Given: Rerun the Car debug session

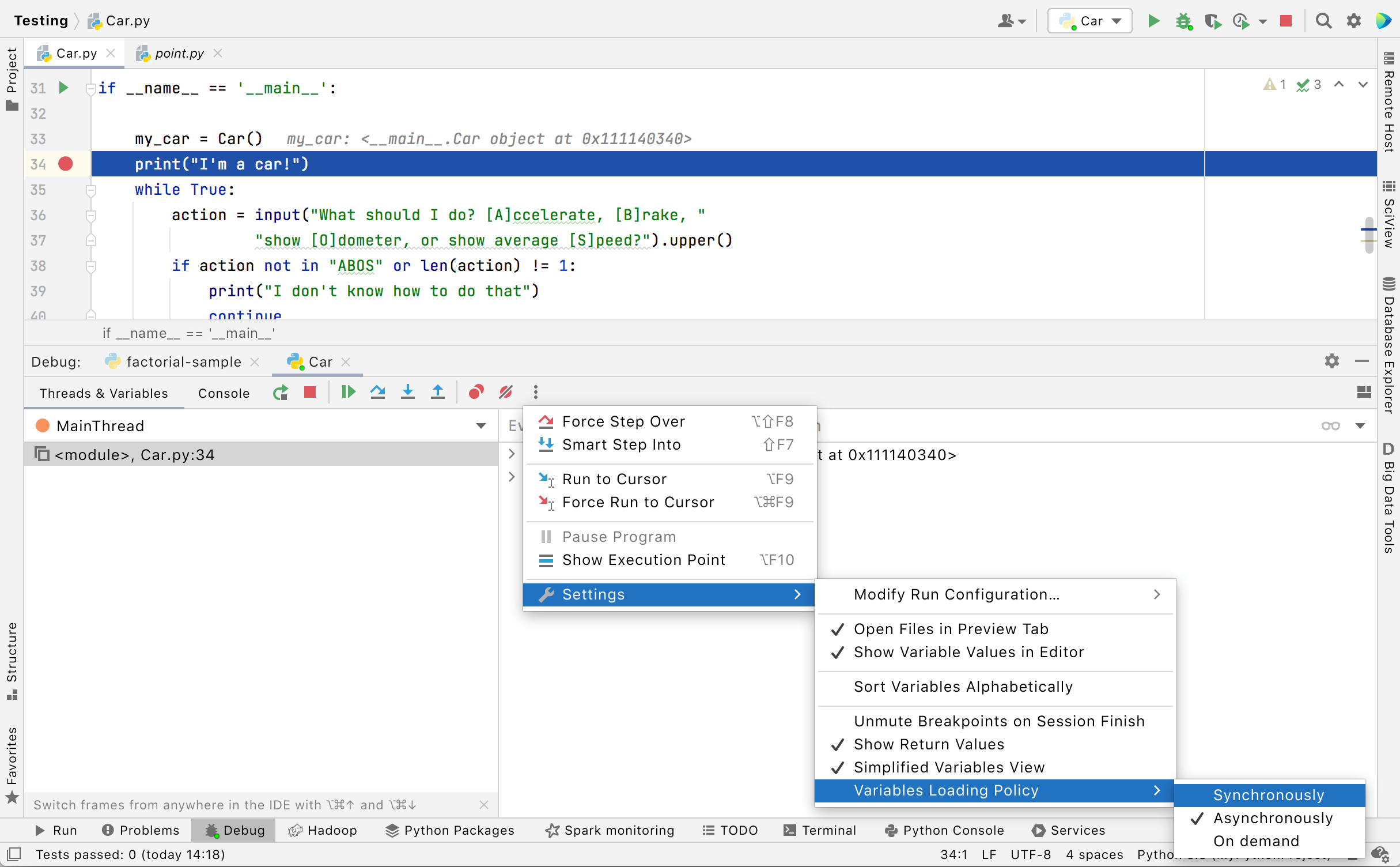Looking at the screenshot, I should coord(281,392).
